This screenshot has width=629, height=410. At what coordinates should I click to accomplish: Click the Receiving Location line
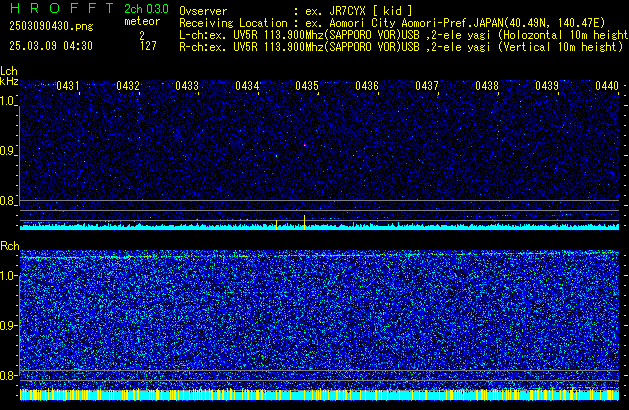point(392,23)
